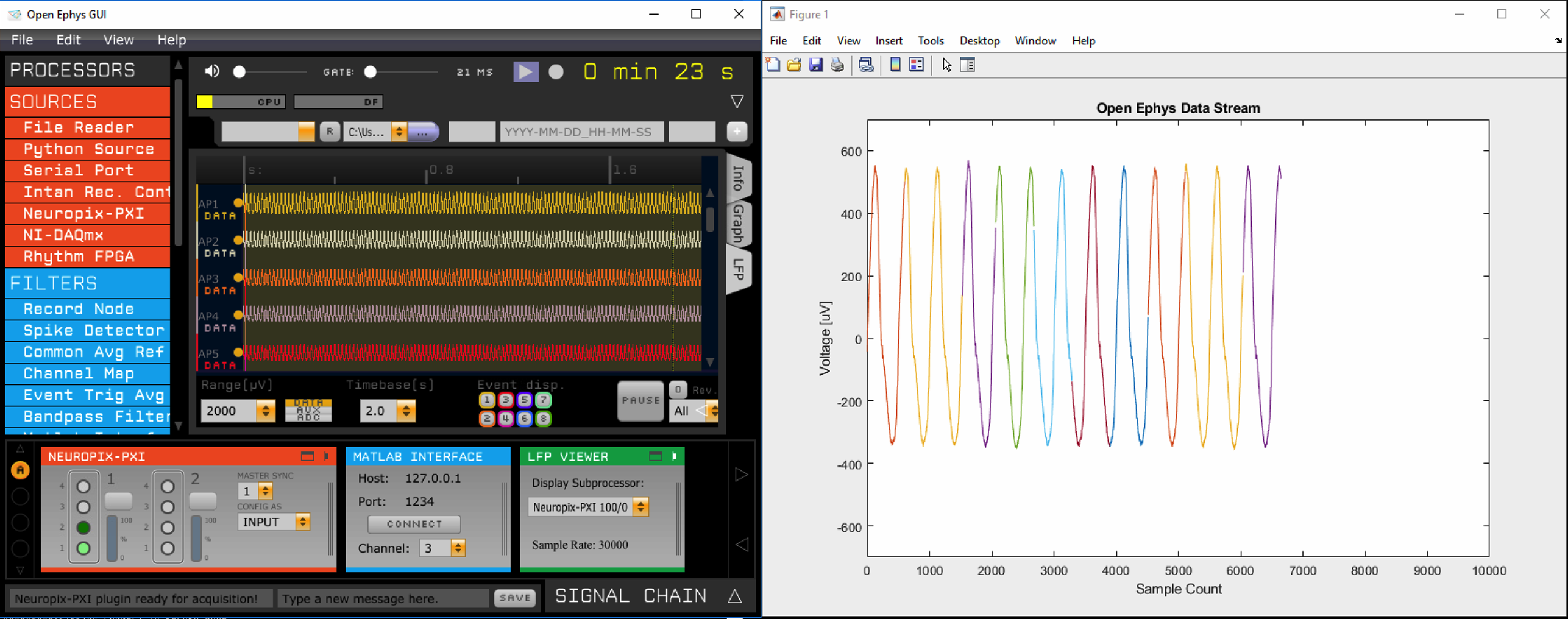
Task: Toggle event display channel 5
Action: click(x=524, y=400)
